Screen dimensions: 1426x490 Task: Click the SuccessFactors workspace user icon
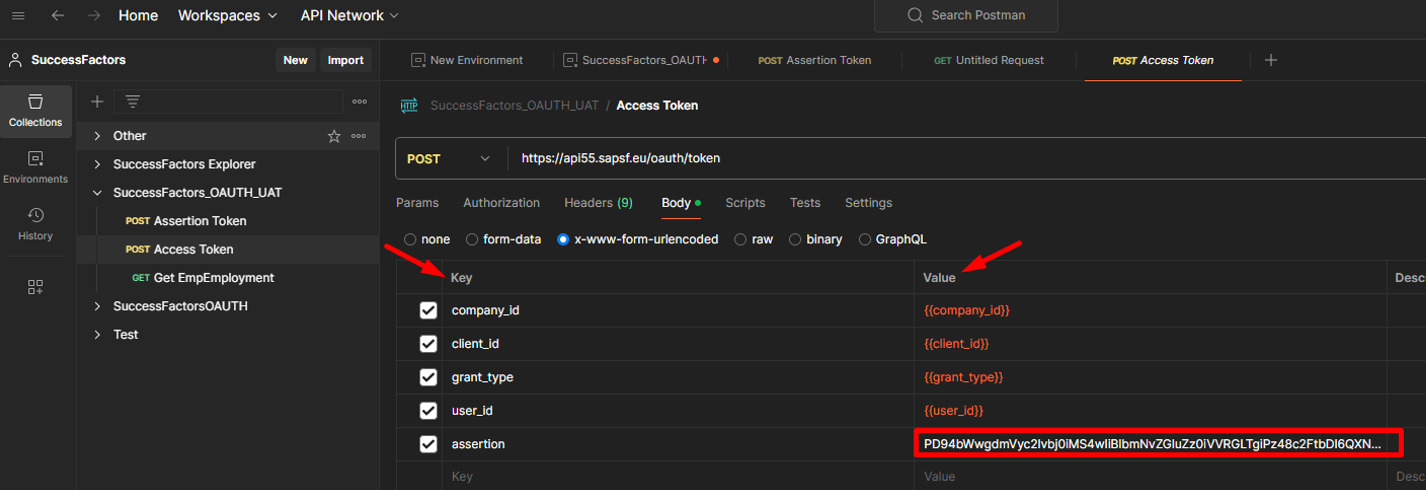point(15,60)
